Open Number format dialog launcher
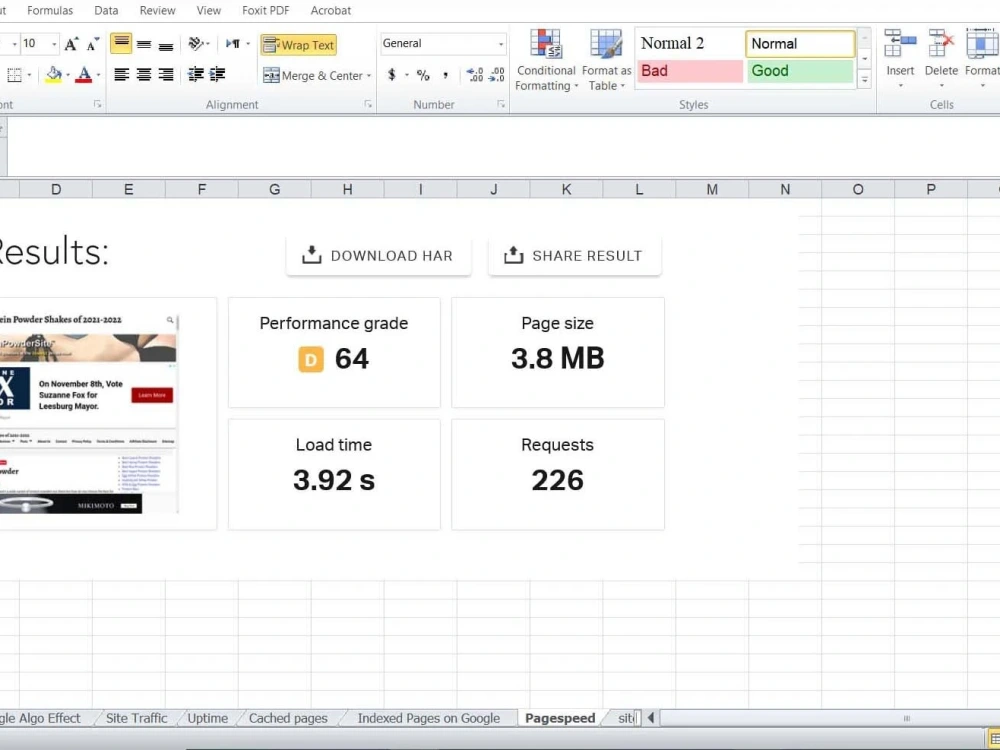 501,104
